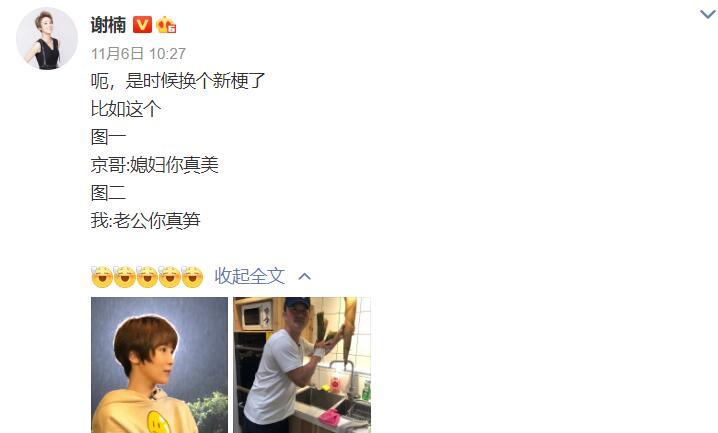718x433 pixels.
Task: Open 谢楠's profile via the username
Action: [108, 25]
